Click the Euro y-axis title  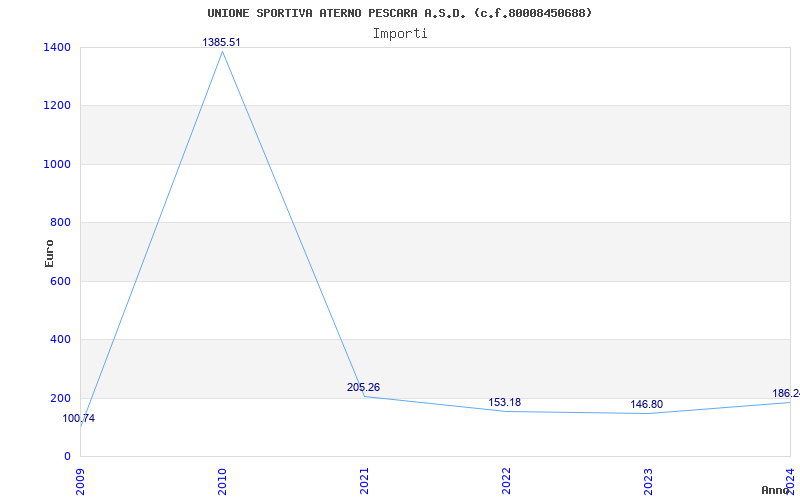49,253
